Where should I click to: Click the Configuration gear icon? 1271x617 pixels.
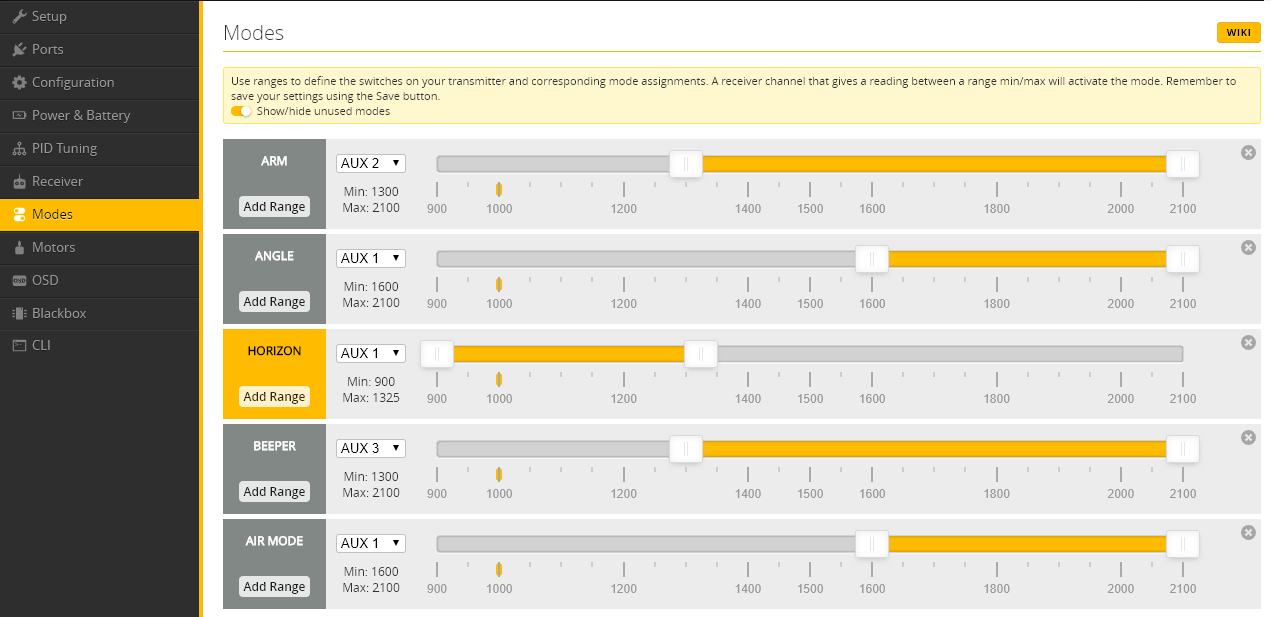click(19, 82)
